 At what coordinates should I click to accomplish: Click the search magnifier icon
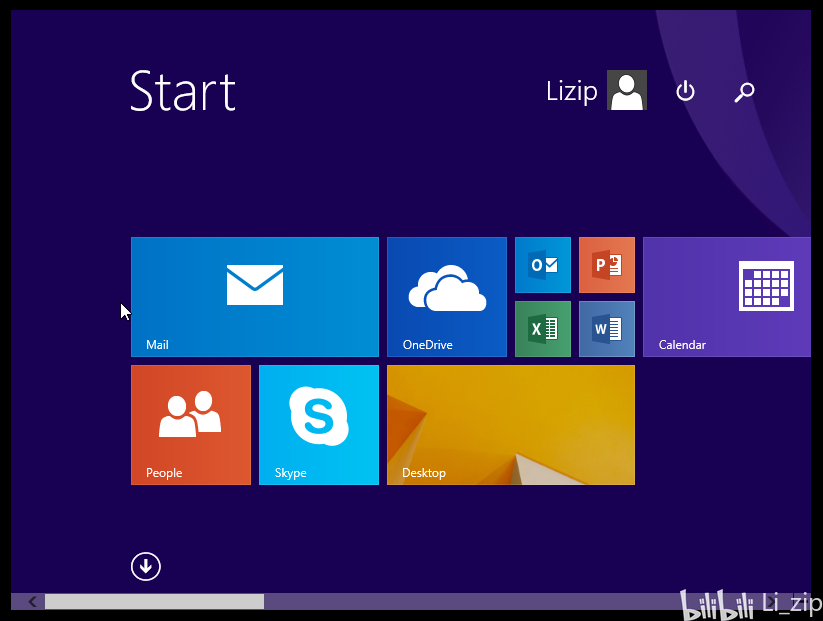coord(744,92)
